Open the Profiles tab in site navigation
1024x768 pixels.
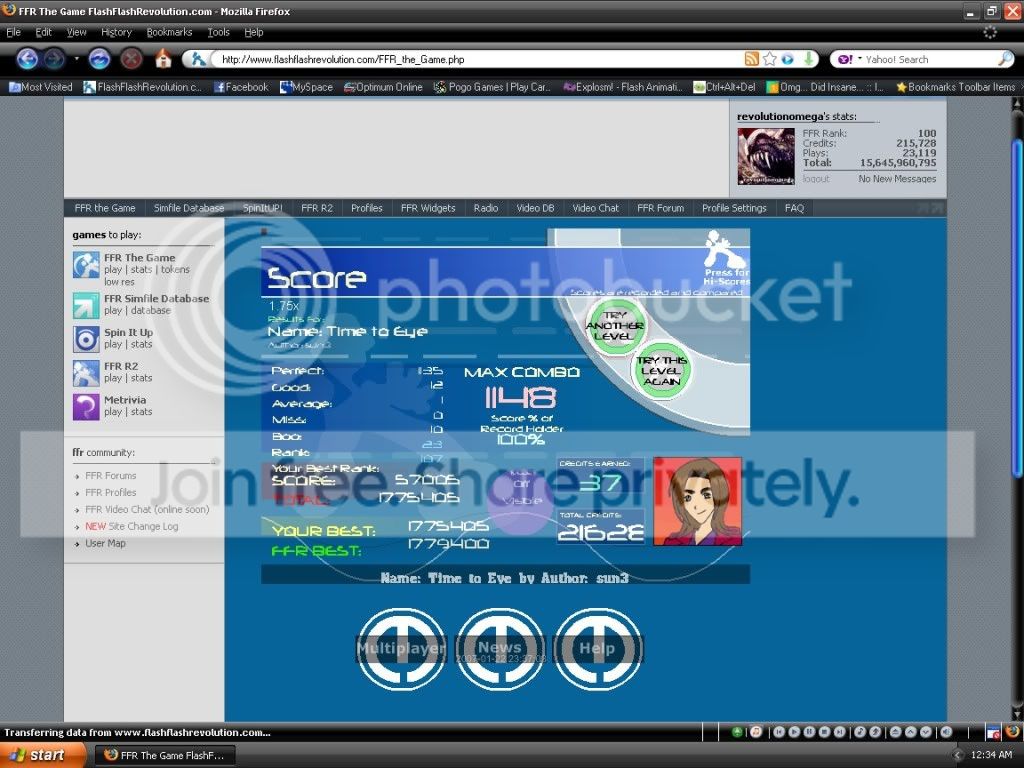click(366, 208)
